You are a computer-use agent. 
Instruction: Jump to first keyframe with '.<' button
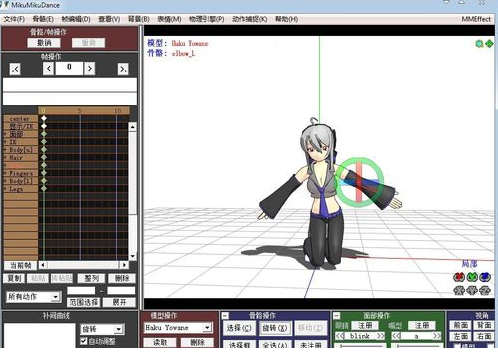[x=15, y=69]
